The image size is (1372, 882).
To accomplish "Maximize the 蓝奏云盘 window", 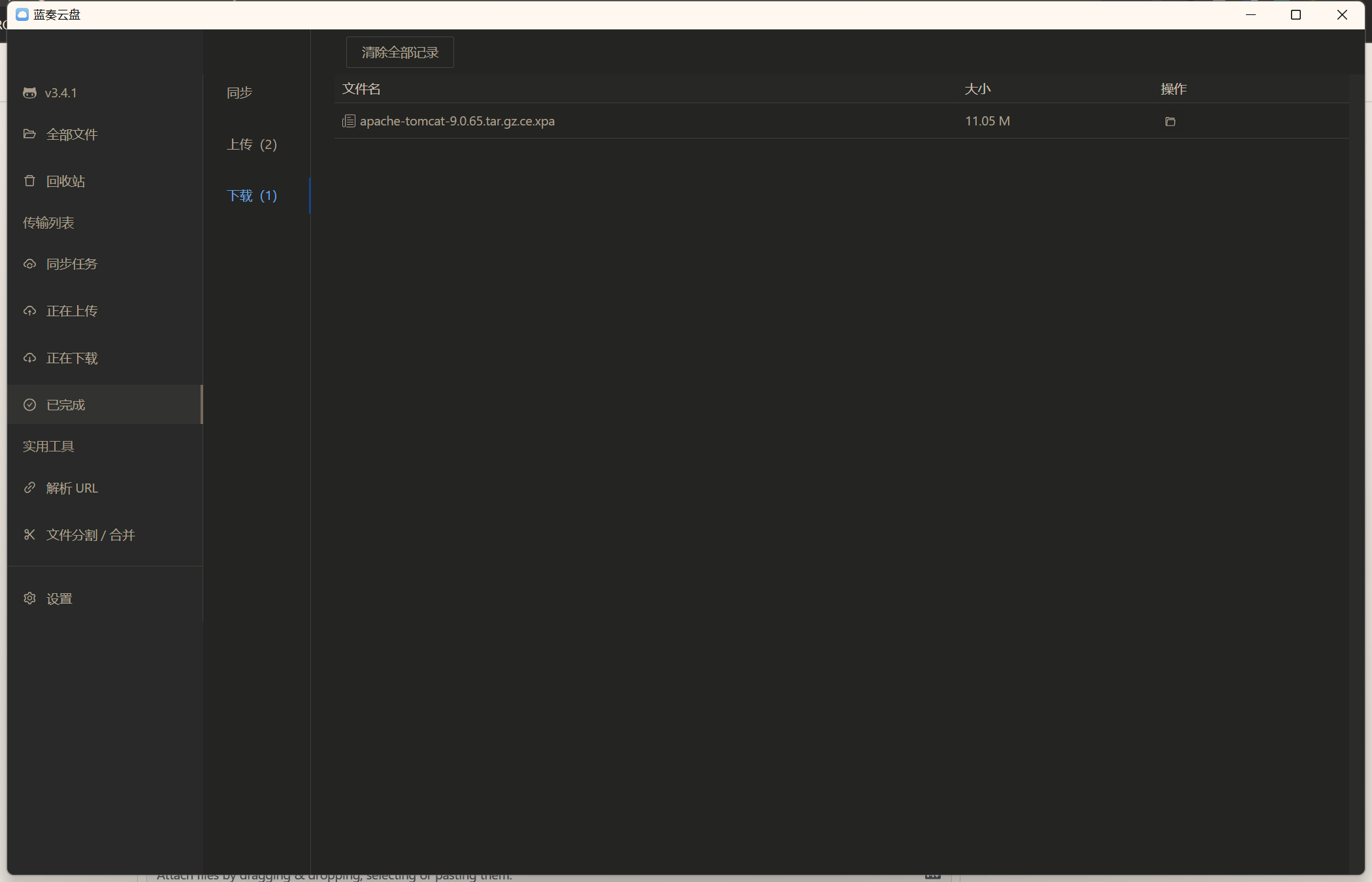I will tap(1296, 14).
